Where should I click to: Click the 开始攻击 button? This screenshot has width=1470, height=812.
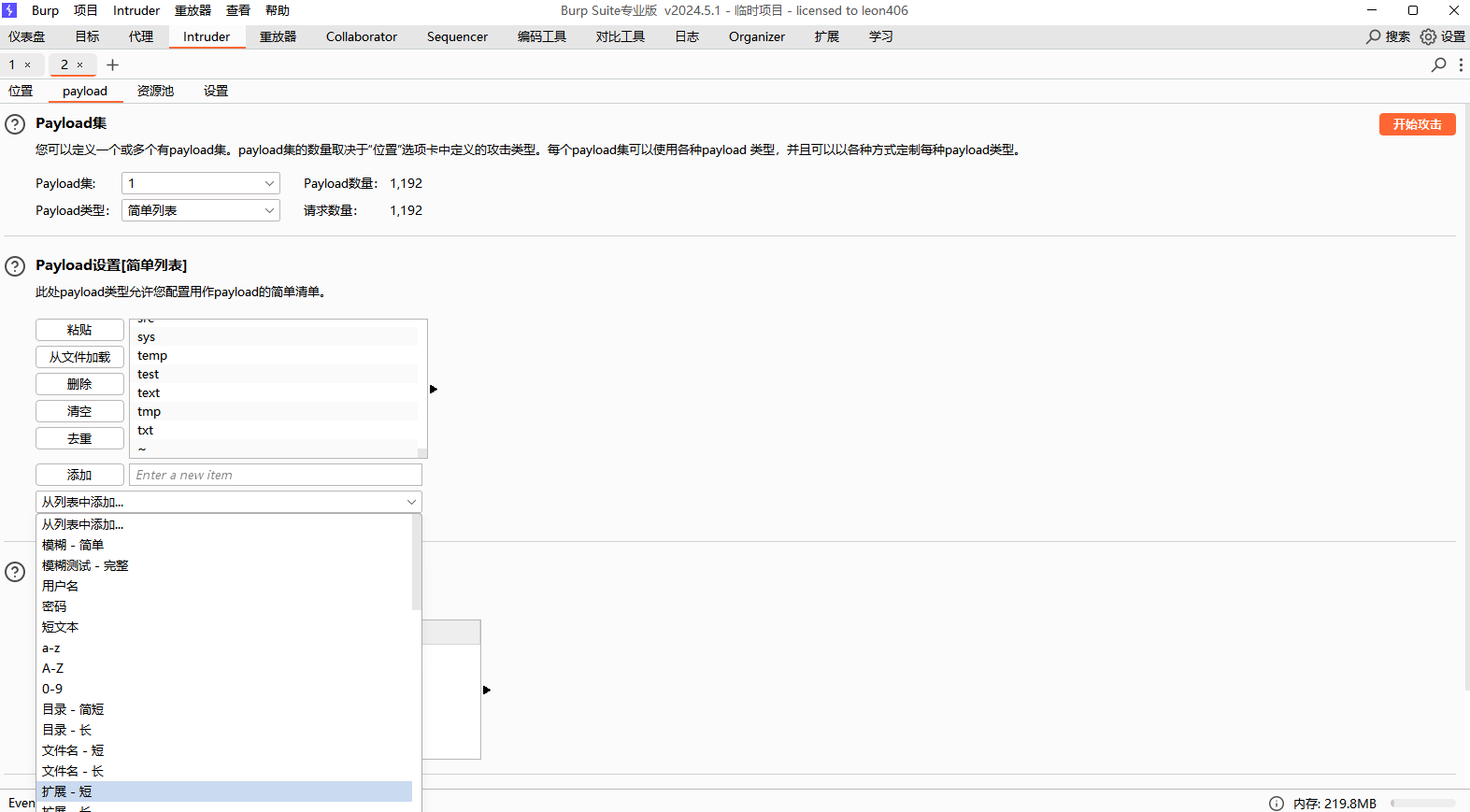1417,124
